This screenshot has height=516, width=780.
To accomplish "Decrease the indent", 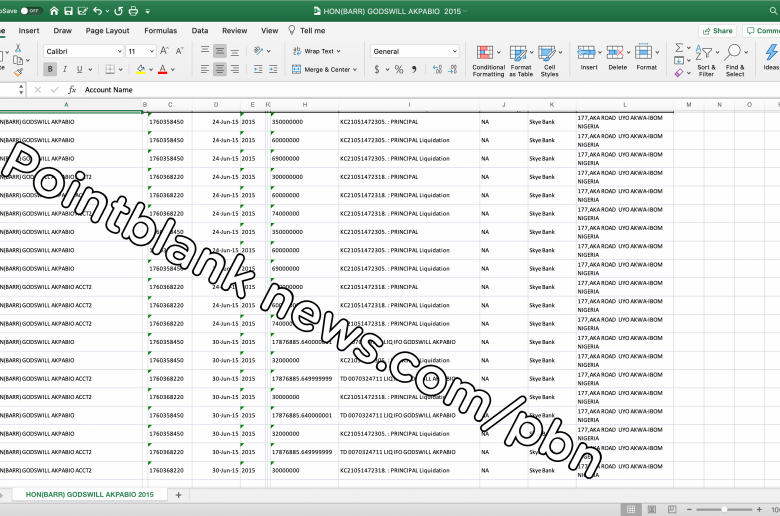I will point(258,69).
